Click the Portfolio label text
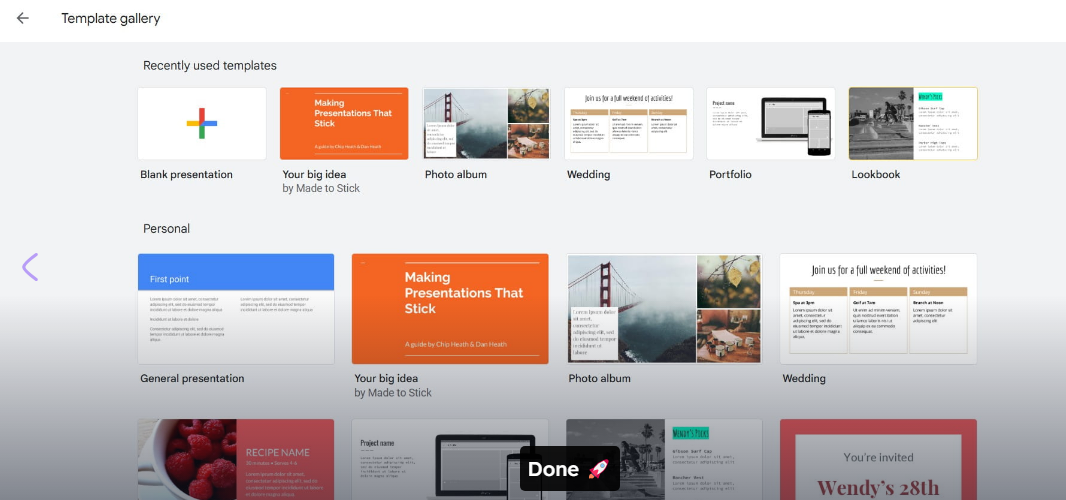 coord(730,174)
